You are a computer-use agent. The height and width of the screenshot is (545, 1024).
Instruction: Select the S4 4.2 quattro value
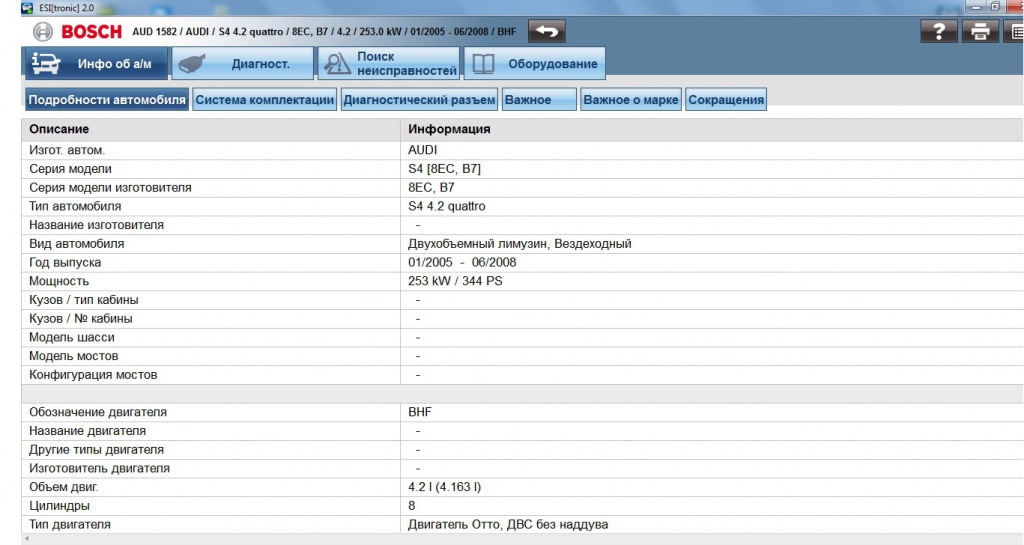pyautogui.click(x=447, y=206)
